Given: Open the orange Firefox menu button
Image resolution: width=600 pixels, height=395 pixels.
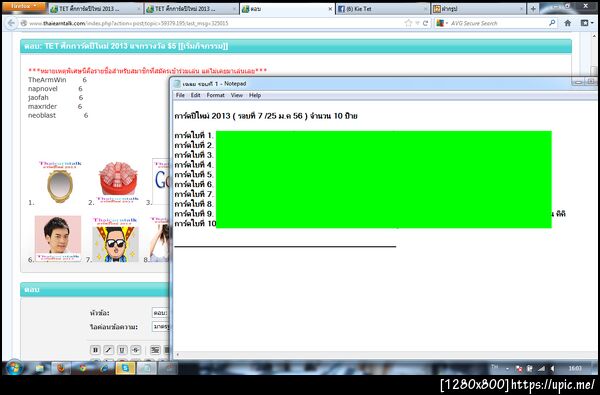Looking at the screenshot, I should click(24, 7).
